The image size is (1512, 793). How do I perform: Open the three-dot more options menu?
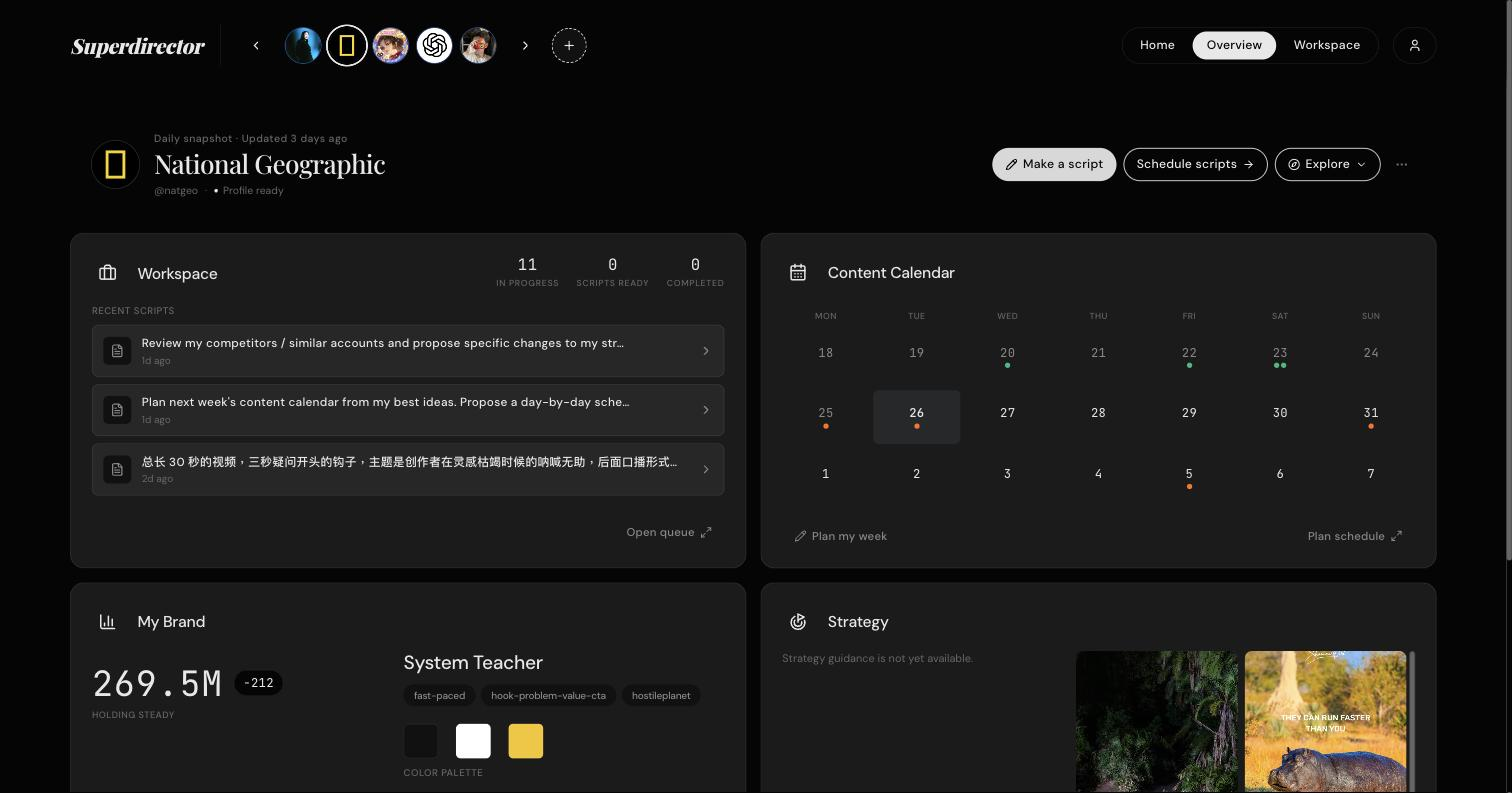(x=1402, y=164)
